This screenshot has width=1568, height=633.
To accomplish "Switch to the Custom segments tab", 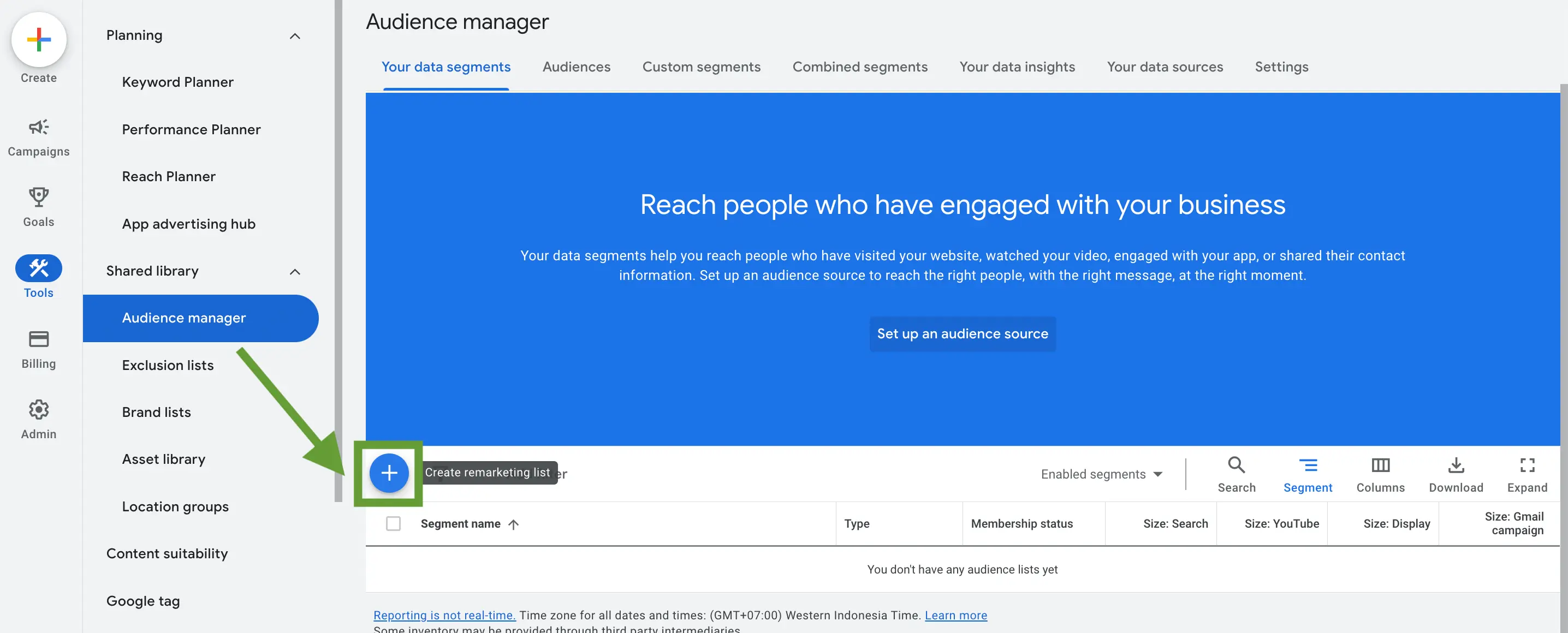I will tap(701, 67).
